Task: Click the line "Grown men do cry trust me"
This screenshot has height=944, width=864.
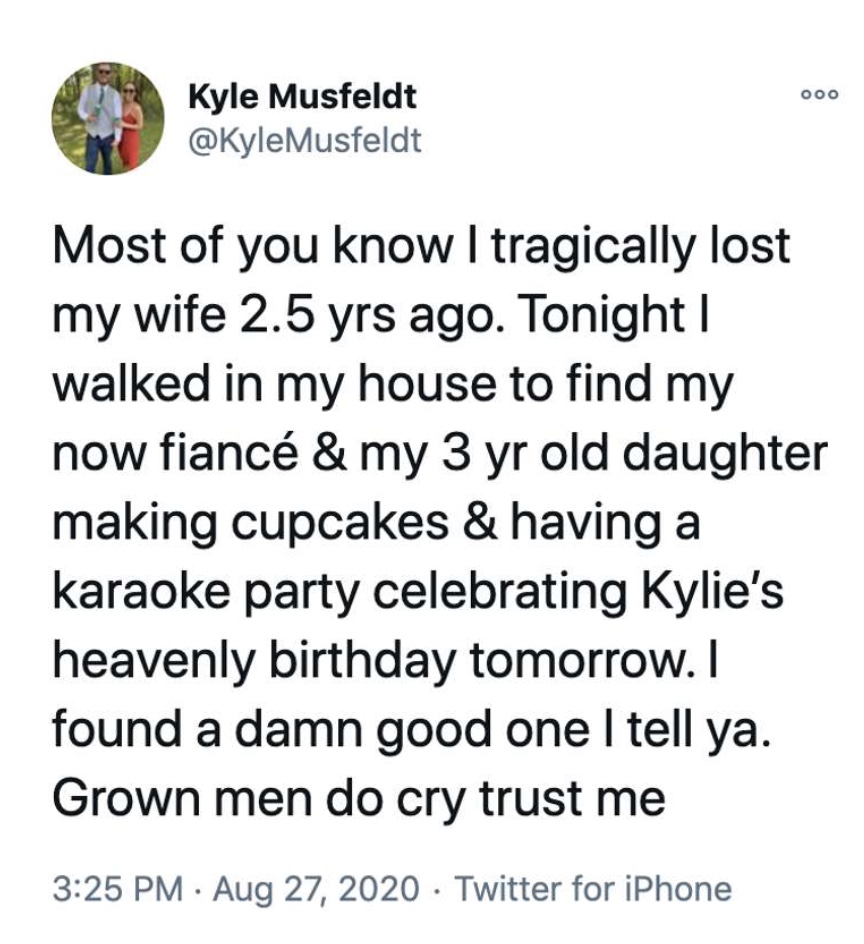Action: tap(359, 798)
